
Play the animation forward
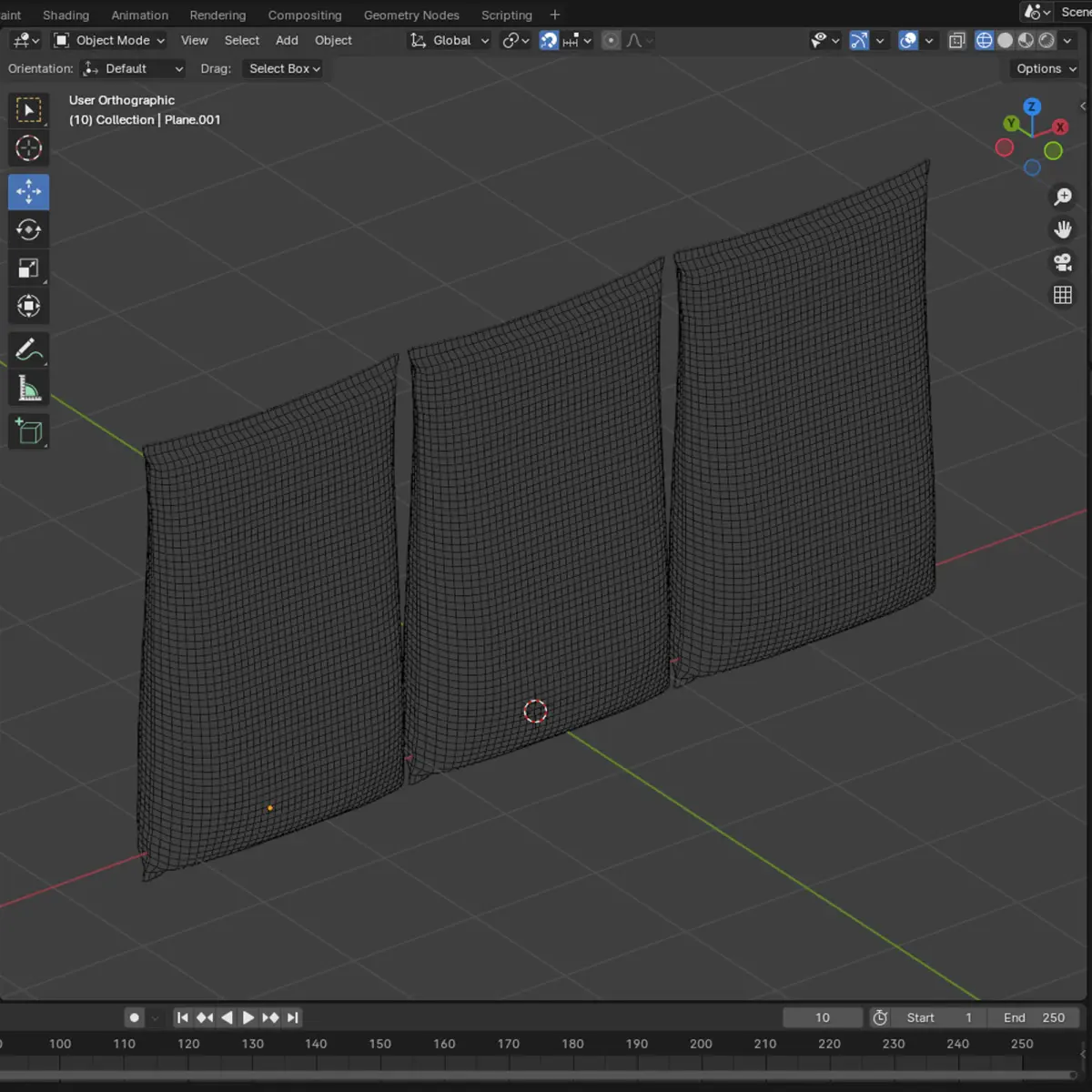(248, 1017)
